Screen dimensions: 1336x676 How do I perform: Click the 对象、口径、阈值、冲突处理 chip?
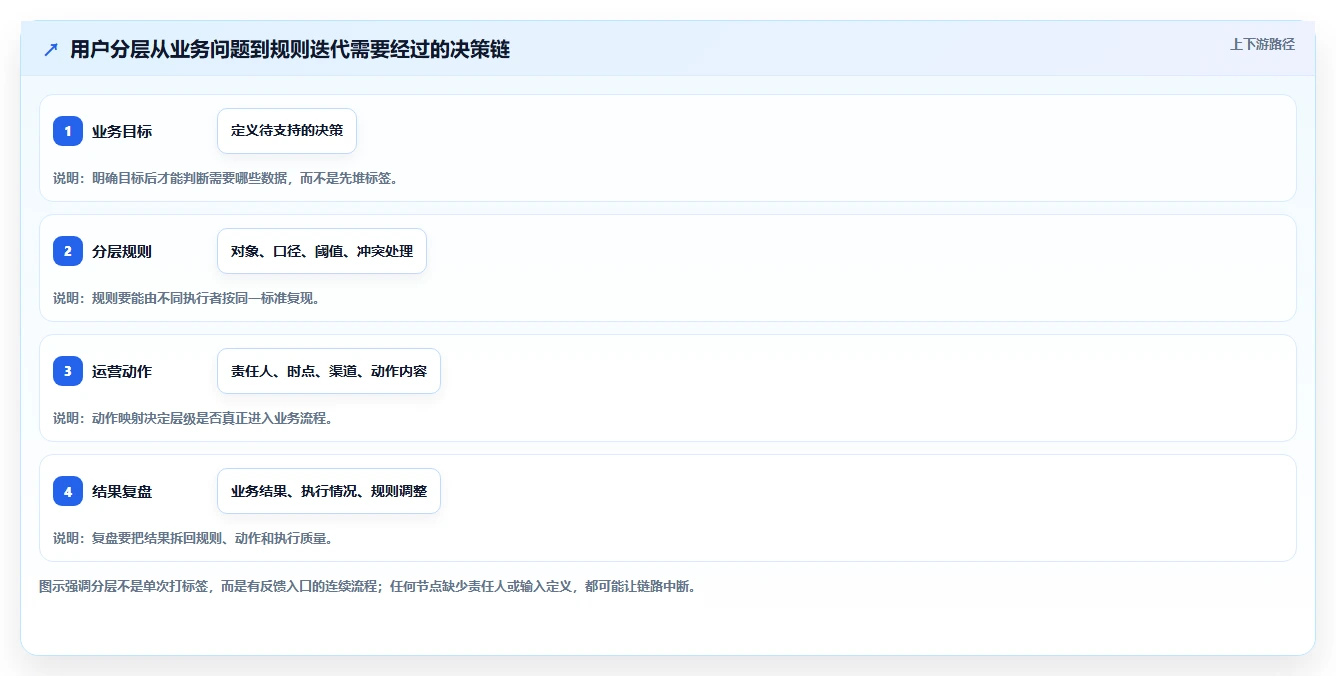(x=322, y=251)
